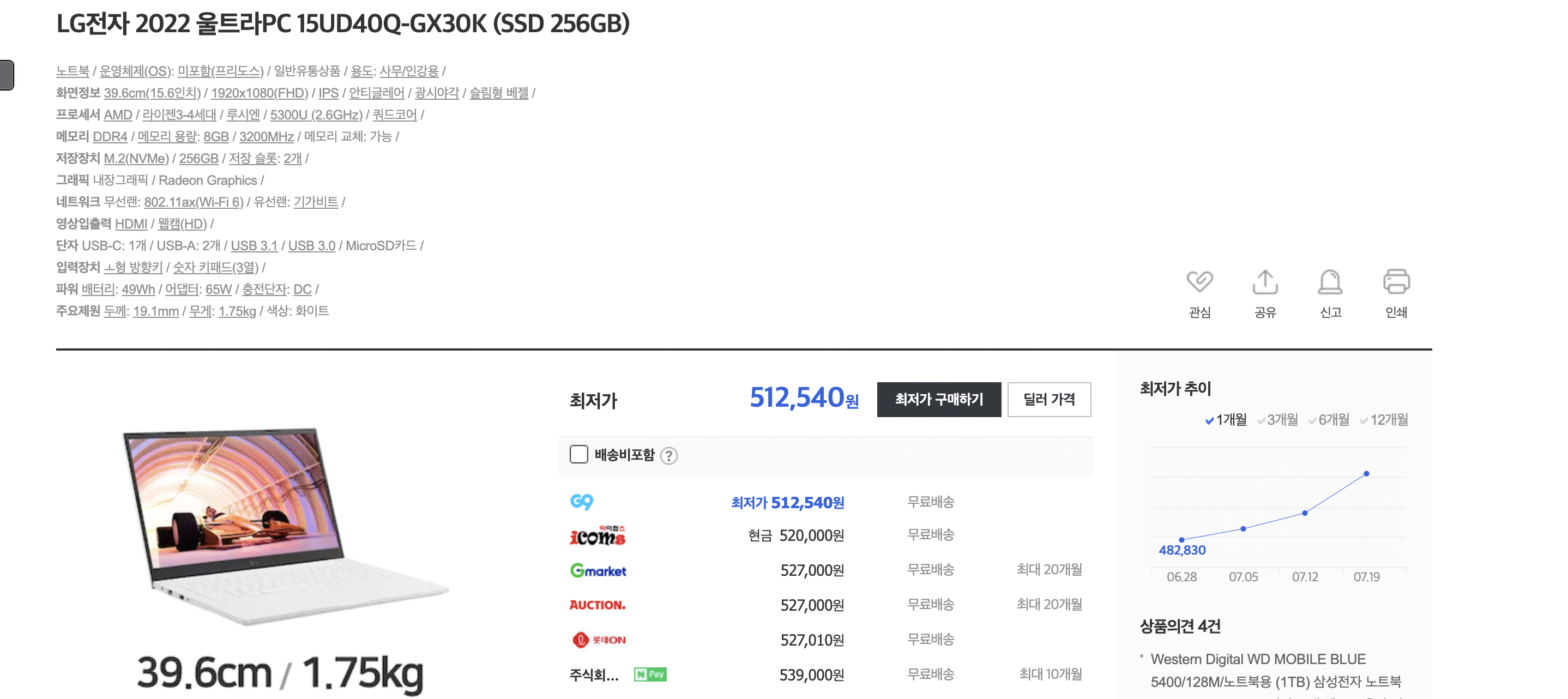Click the white LG laptop product image

286,527
